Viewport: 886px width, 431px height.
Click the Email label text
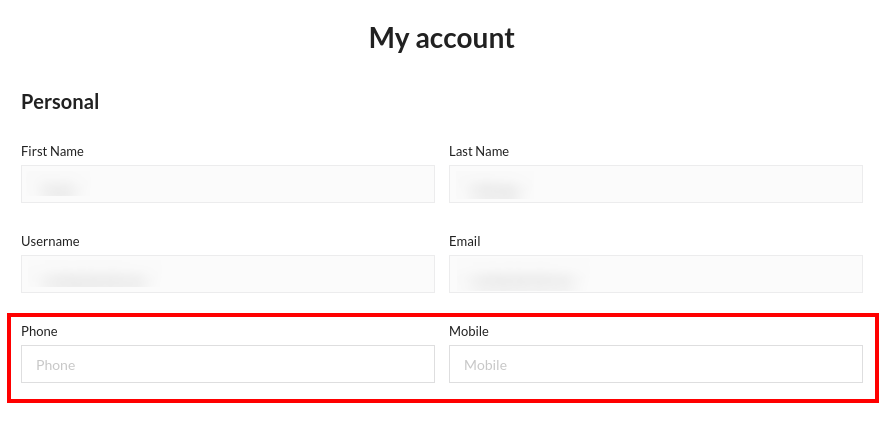pyautogui.click(x=464, y=241)
